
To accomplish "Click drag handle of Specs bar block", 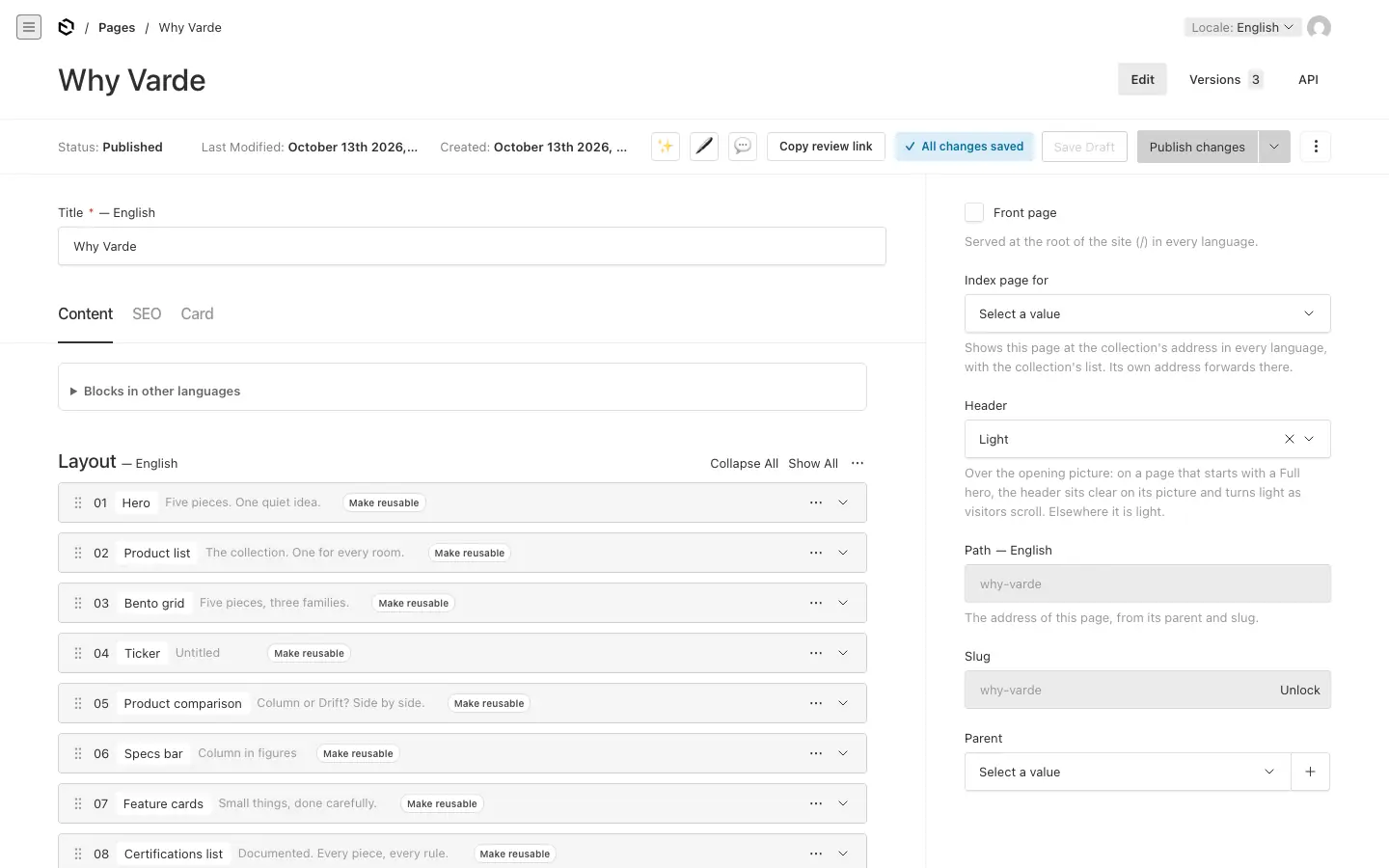I will (78, 753).
